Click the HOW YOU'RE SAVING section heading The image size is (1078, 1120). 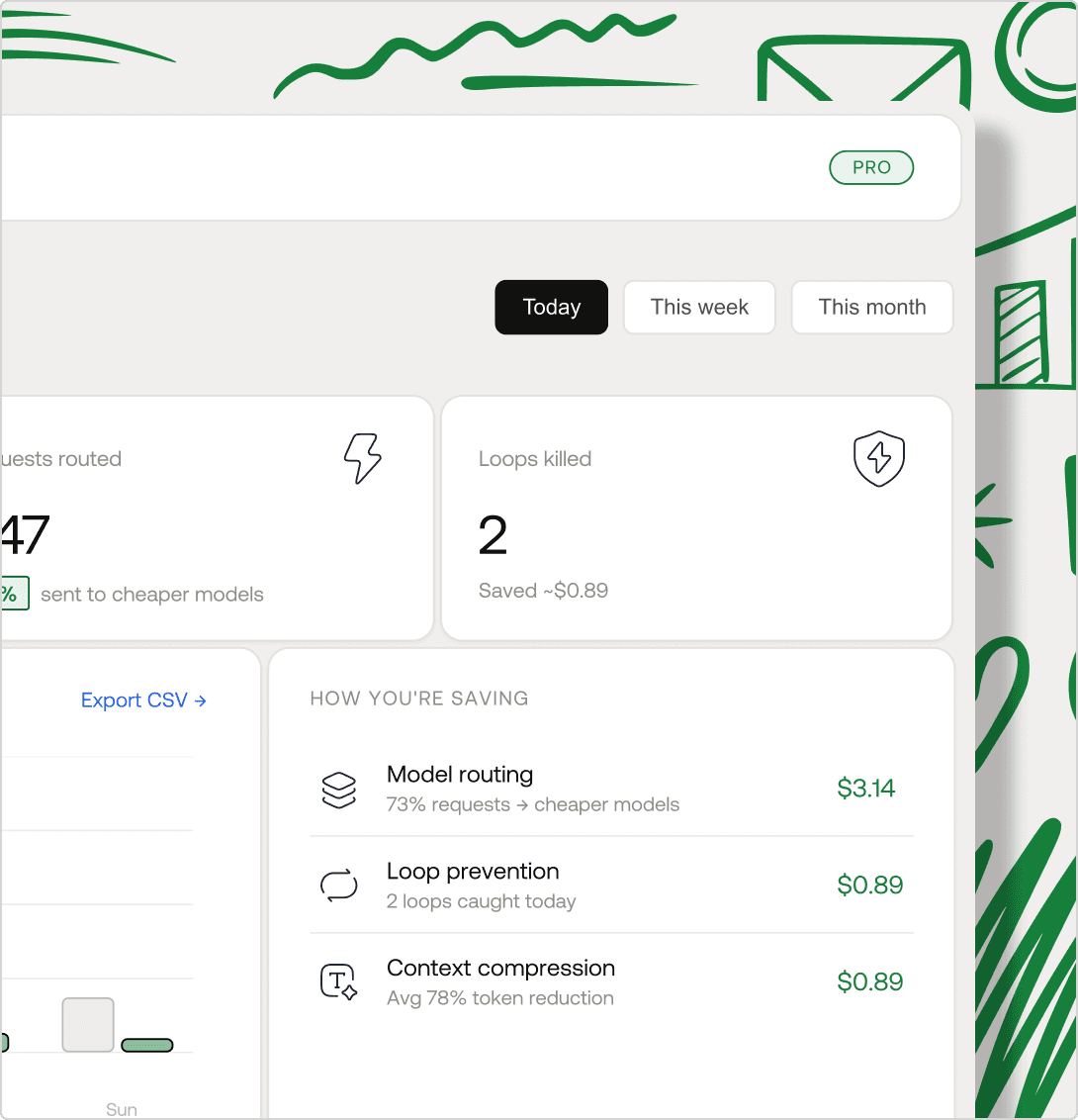(x=419, y=699)
